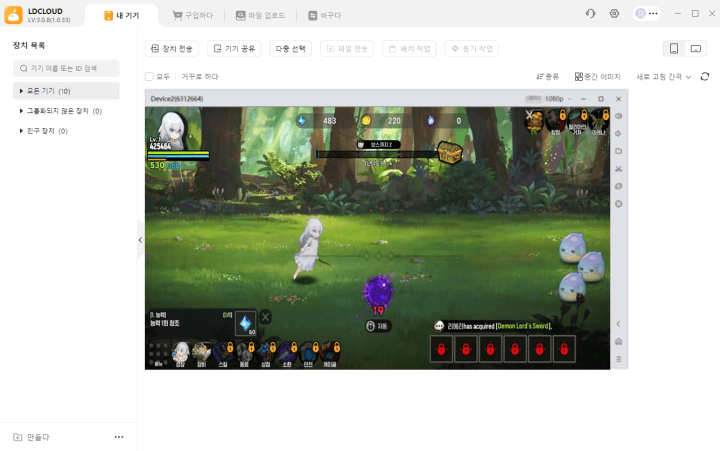Open locked 스킬 skill menu icon

[223, 354]
